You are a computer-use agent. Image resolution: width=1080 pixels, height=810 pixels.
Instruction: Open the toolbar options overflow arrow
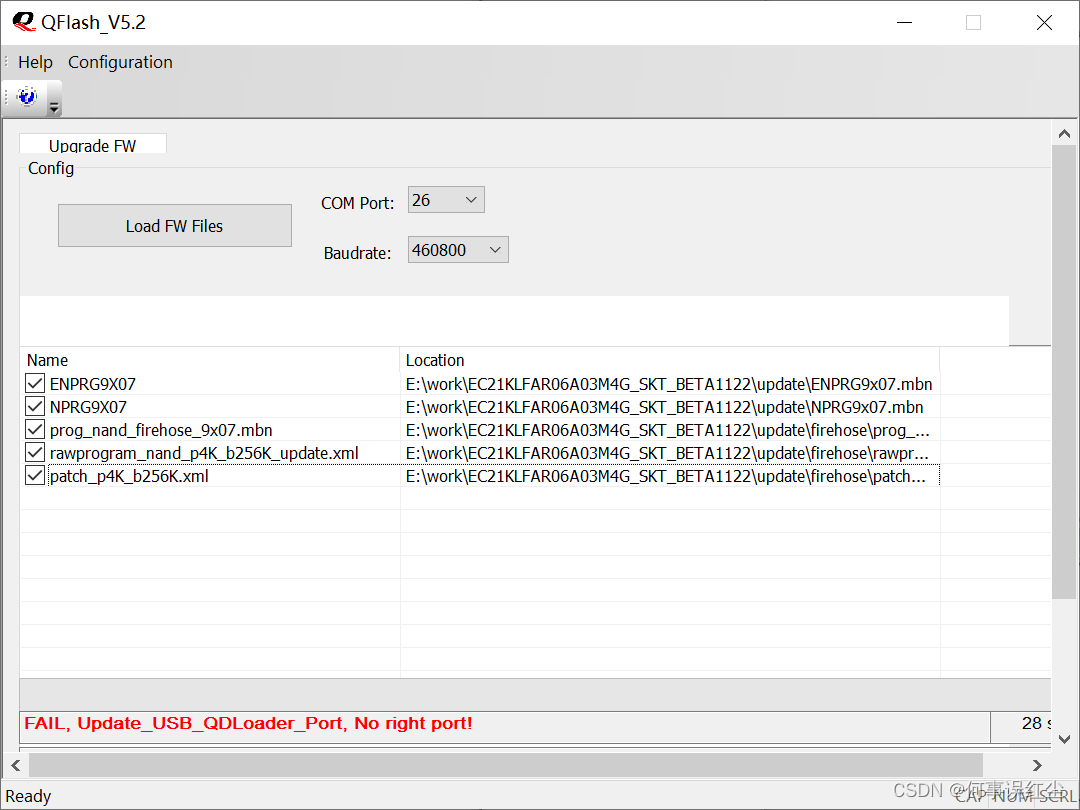coord(54,107)
